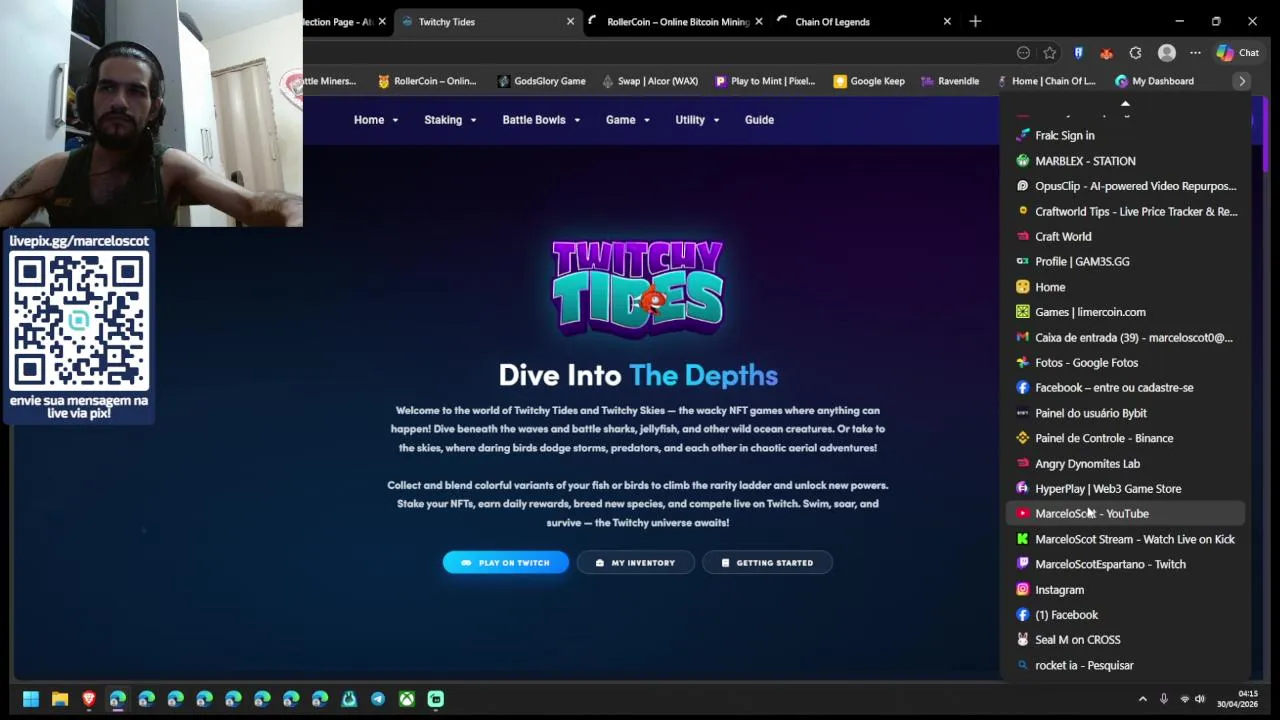Expand the Game navigation dropdown

(628, 120)
